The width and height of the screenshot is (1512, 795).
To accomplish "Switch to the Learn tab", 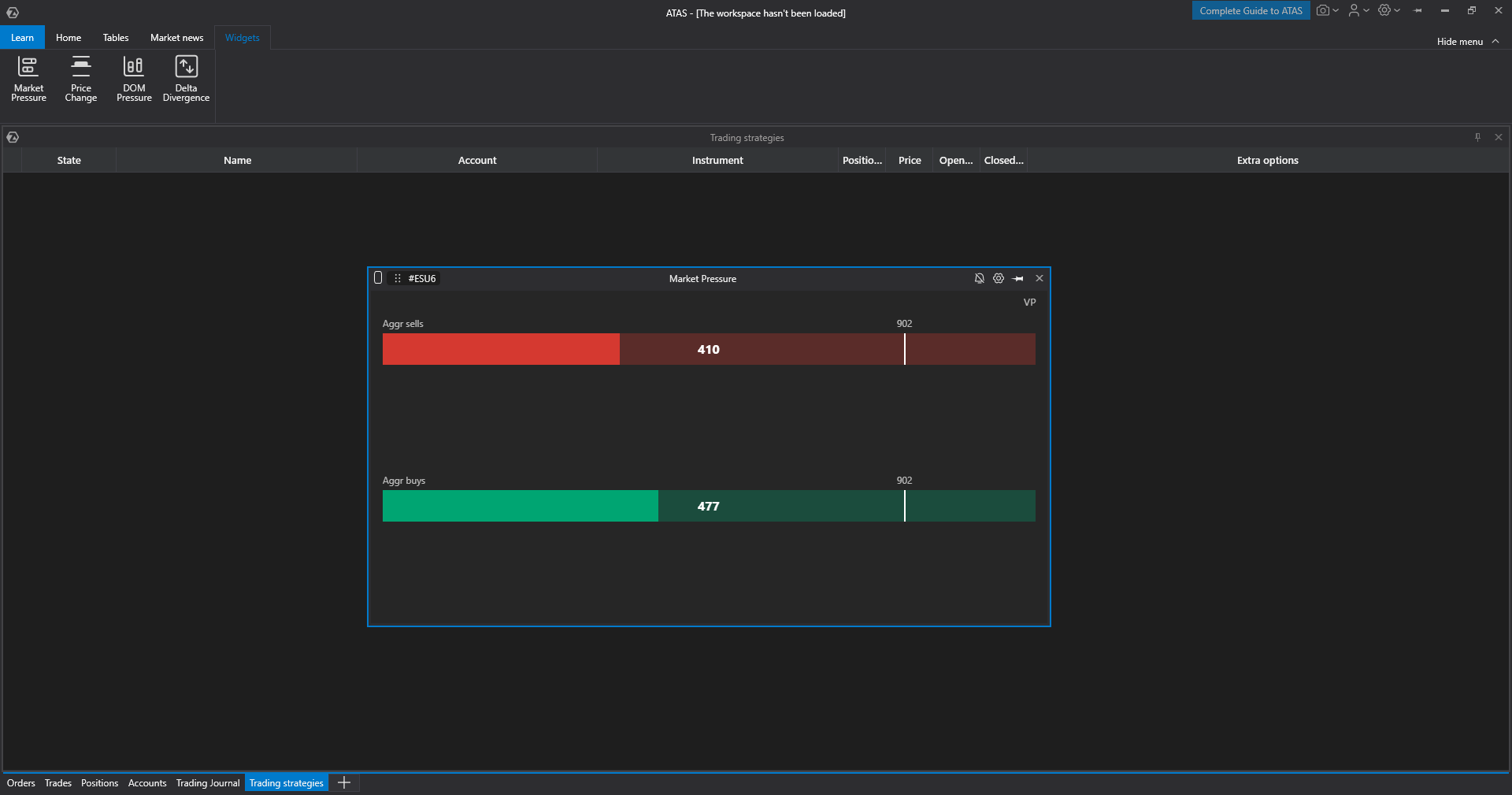I will [22, 37].
